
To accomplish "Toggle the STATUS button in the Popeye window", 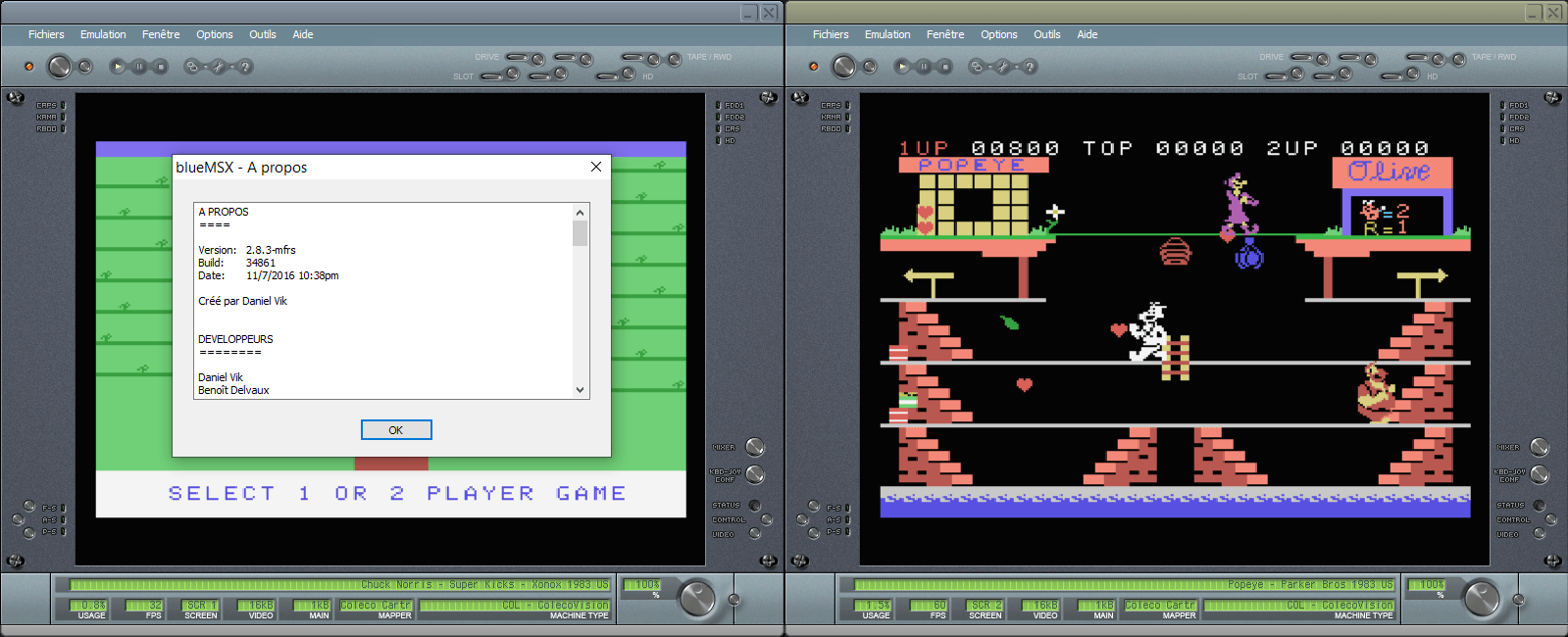I will coord(1540,506).
